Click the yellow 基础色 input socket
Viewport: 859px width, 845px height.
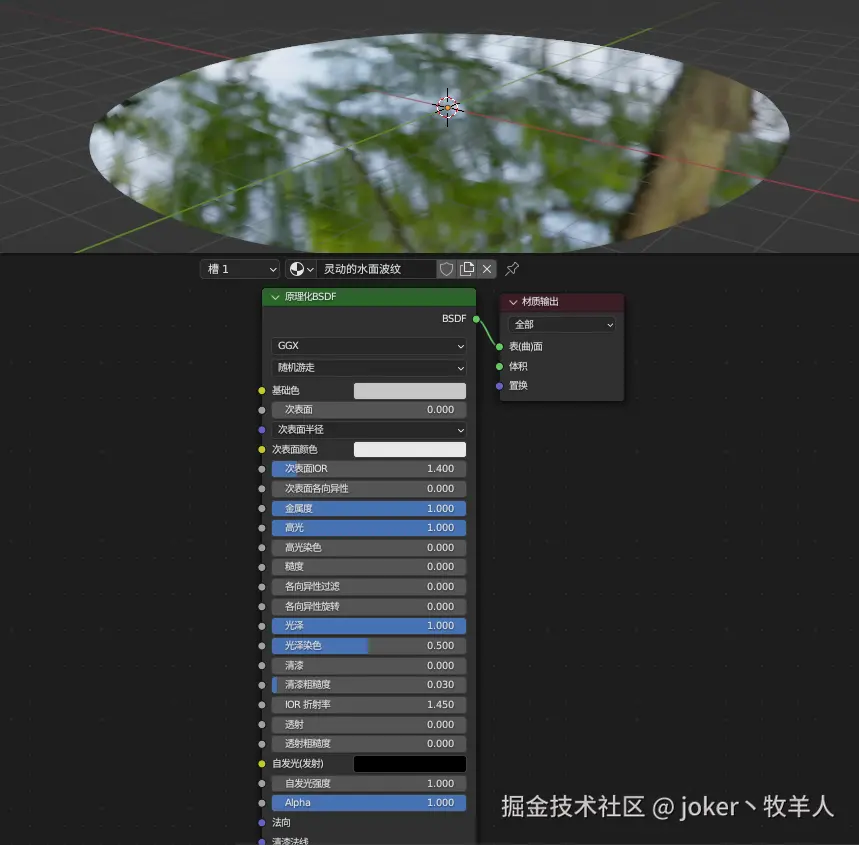[x=262, y=389]
